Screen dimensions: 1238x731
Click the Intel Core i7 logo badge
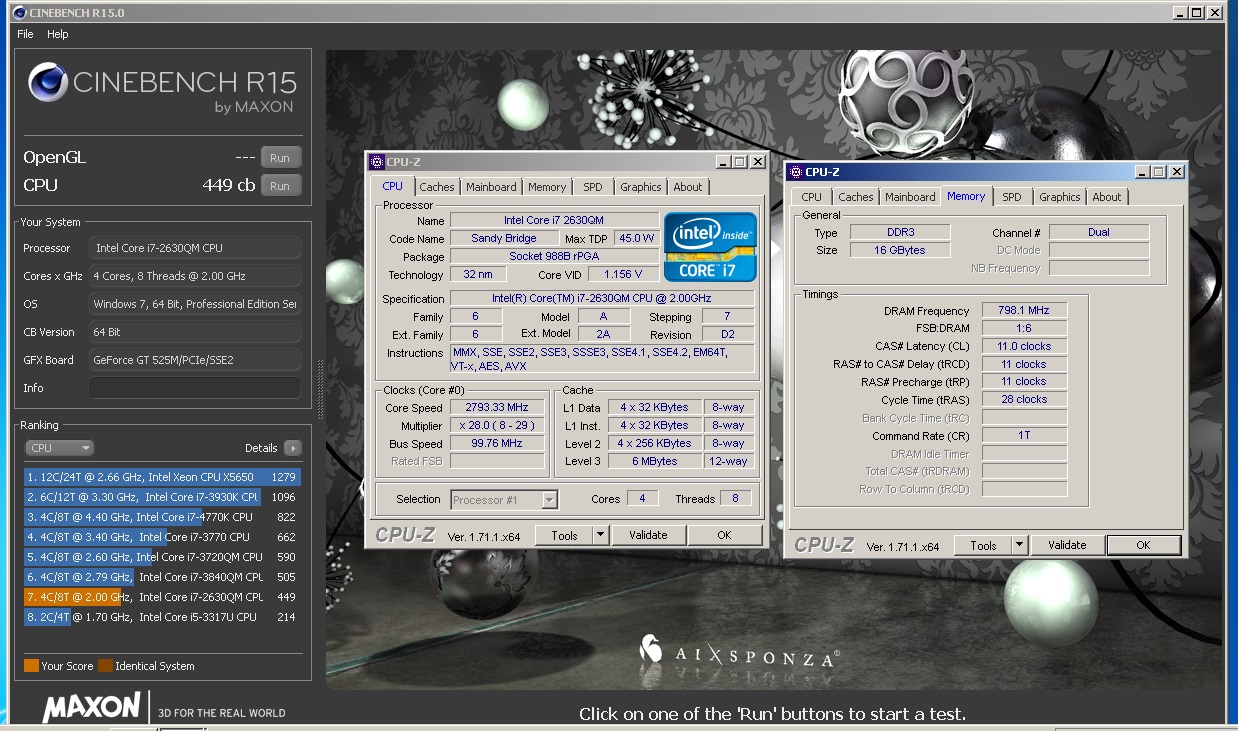710,247
